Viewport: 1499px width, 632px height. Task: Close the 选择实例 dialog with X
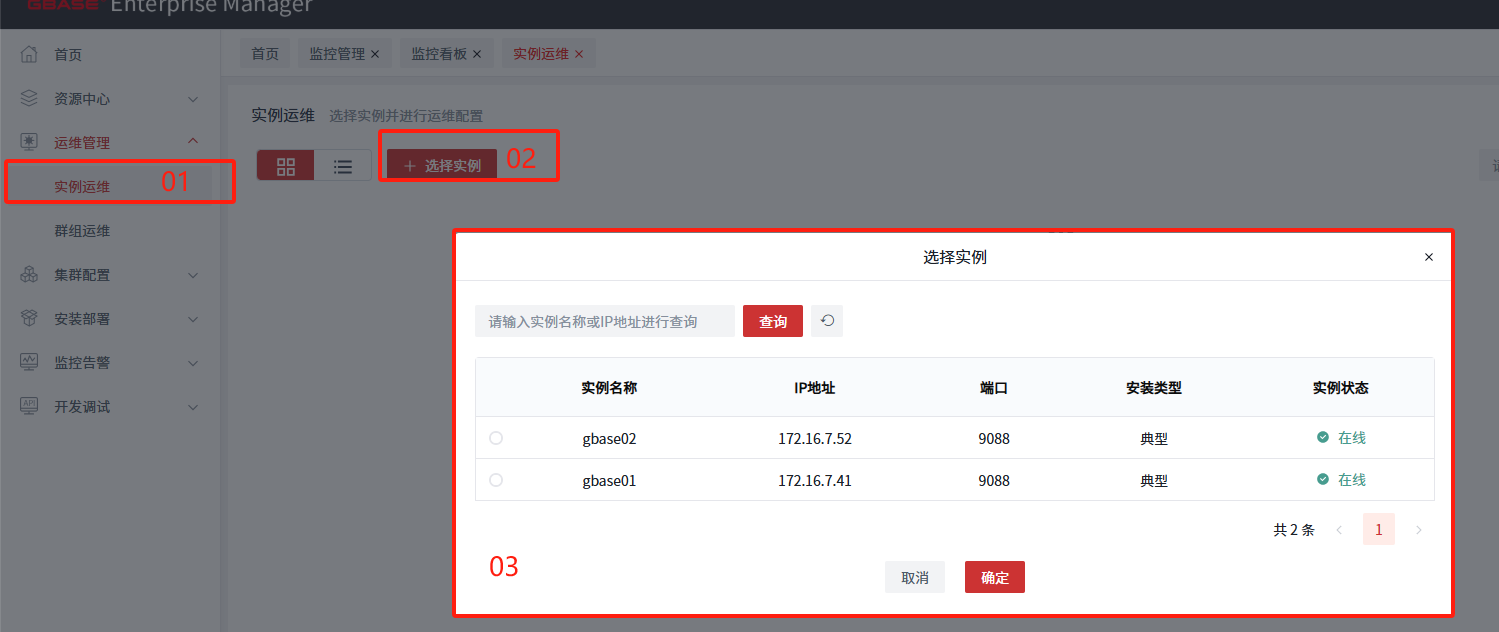[1429, 257]
